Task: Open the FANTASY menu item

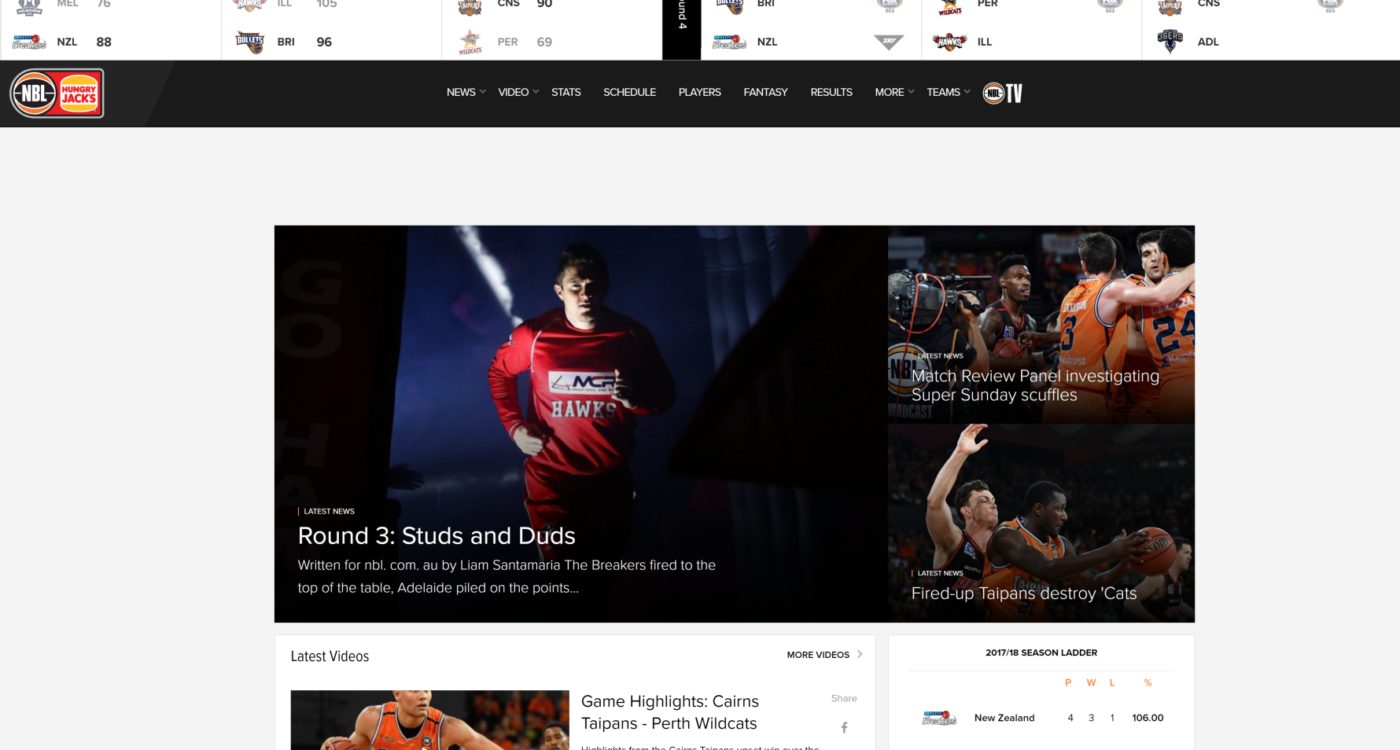Action: click(766, 92)
